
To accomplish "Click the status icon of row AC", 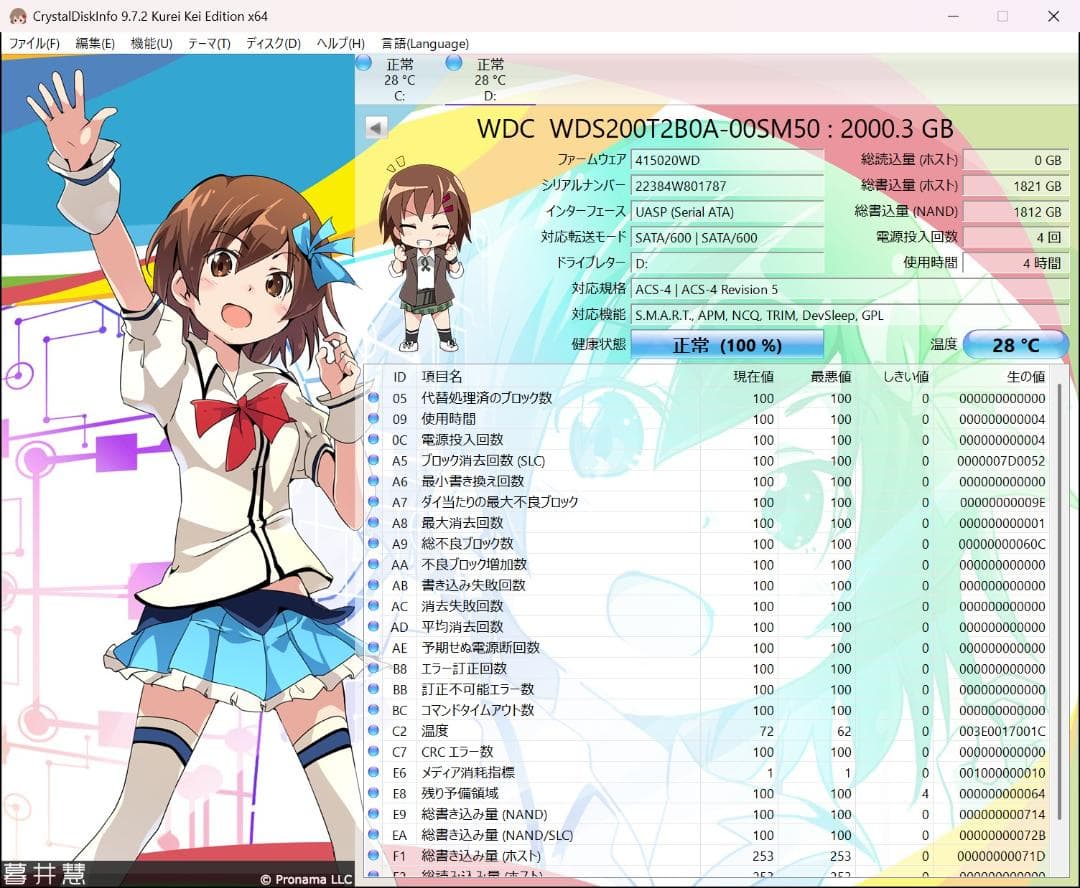I will coord(373,606).
